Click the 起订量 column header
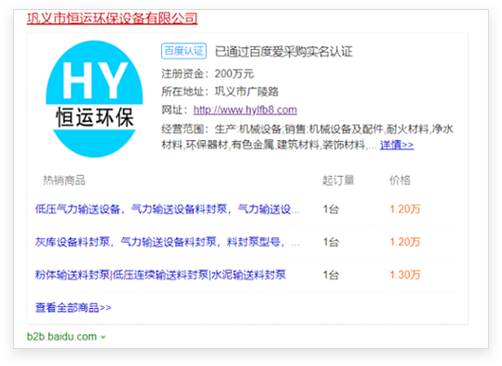 (x=338, y=180)
